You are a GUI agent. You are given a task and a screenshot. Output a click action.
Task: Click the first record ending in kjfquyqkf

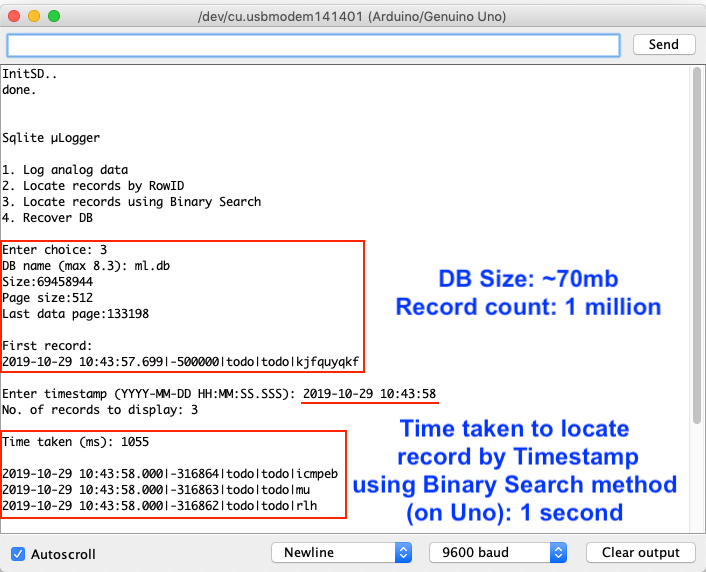pos(180,361)
